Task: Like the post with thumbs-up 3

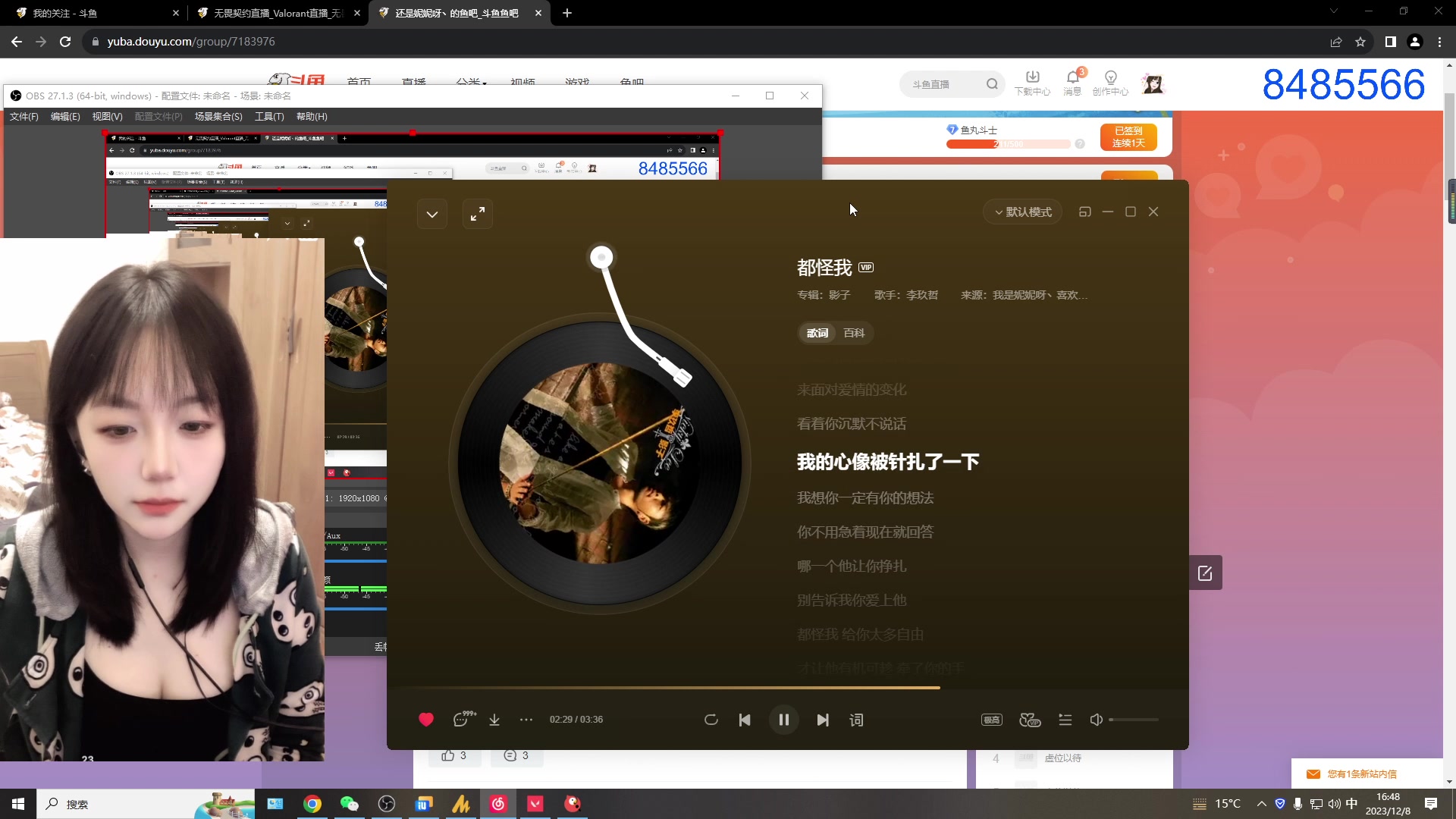Action: pos(454,756)
